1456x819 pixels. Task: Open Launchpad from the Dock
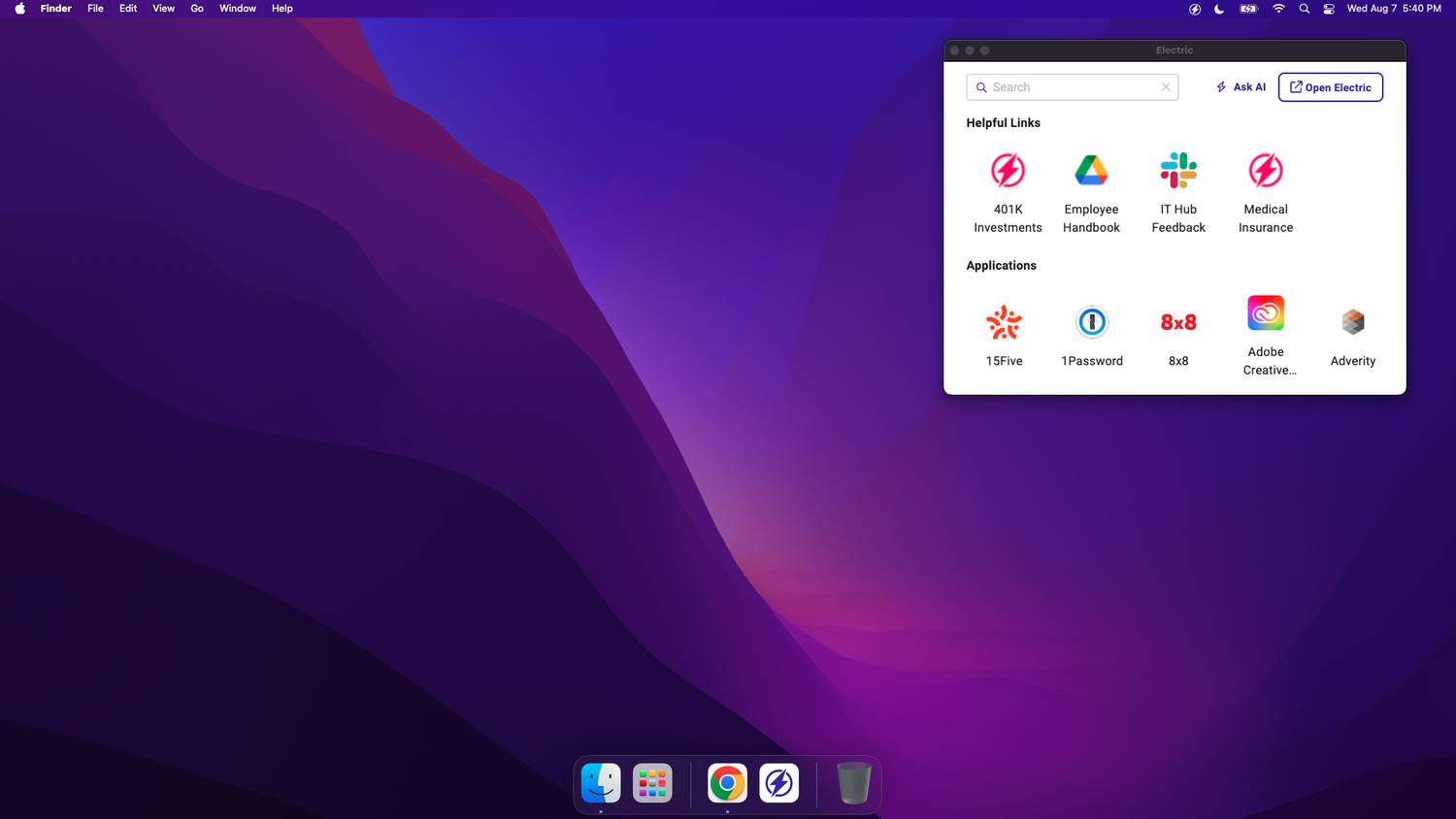[652, 783]
